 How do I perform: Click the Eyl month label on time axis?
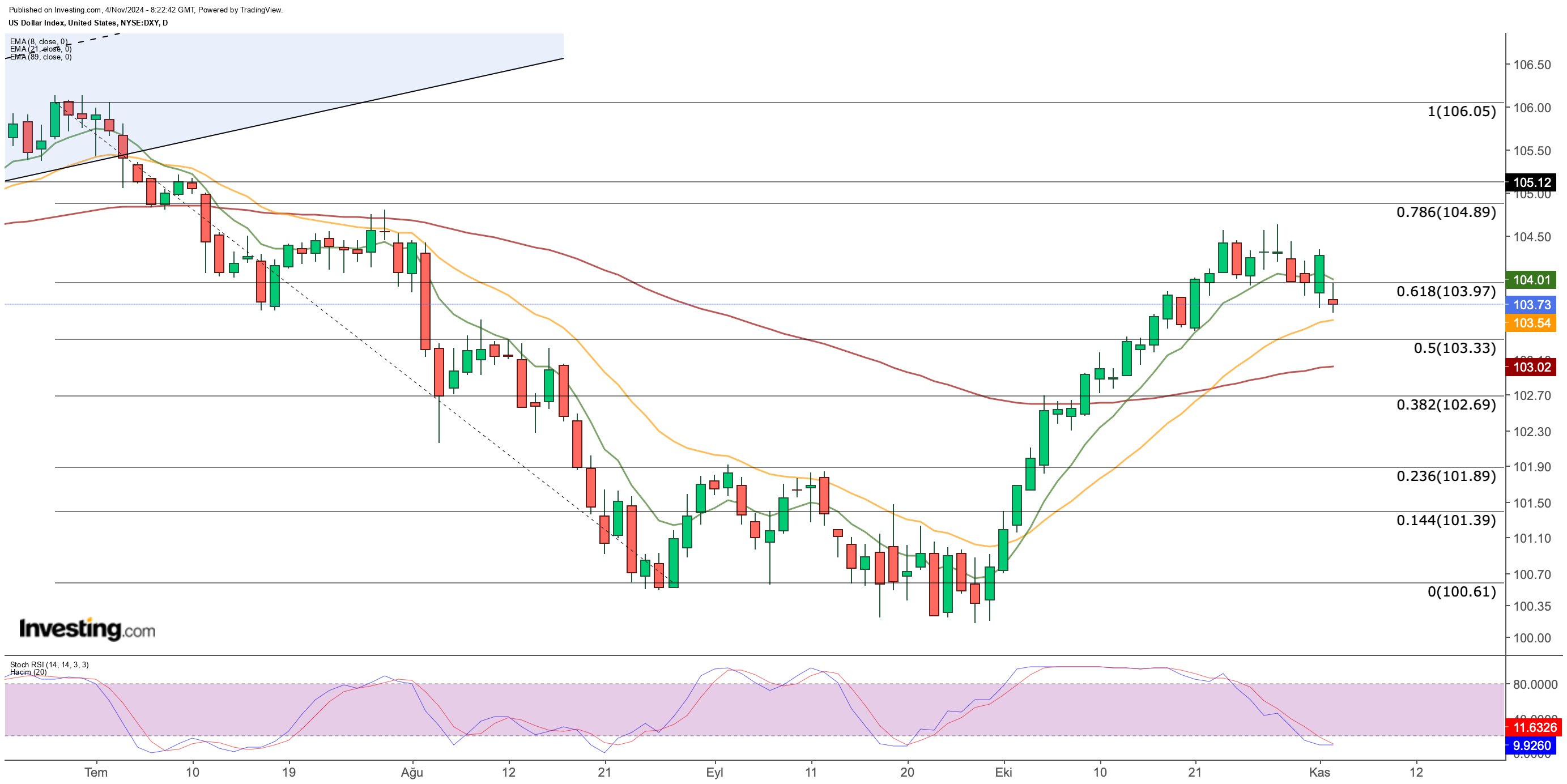[x=714, y=773]
